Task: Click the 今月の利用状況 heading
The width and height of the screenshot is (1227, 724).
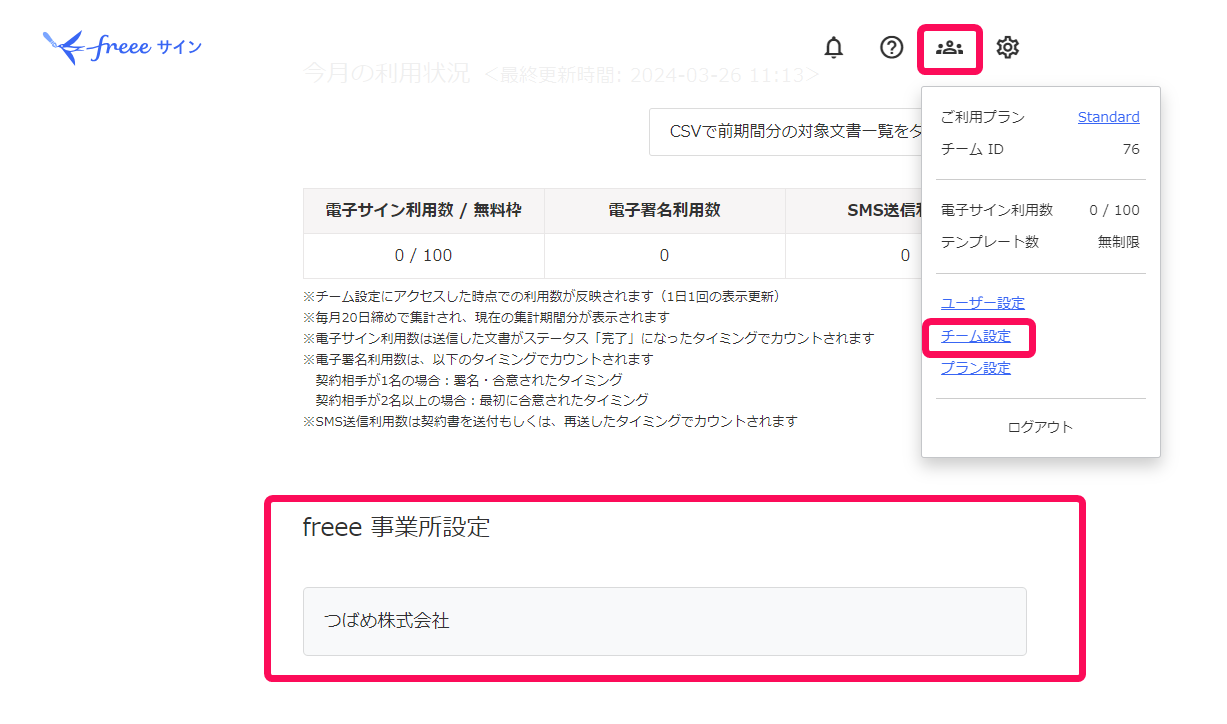Action: tap(386, 74)
